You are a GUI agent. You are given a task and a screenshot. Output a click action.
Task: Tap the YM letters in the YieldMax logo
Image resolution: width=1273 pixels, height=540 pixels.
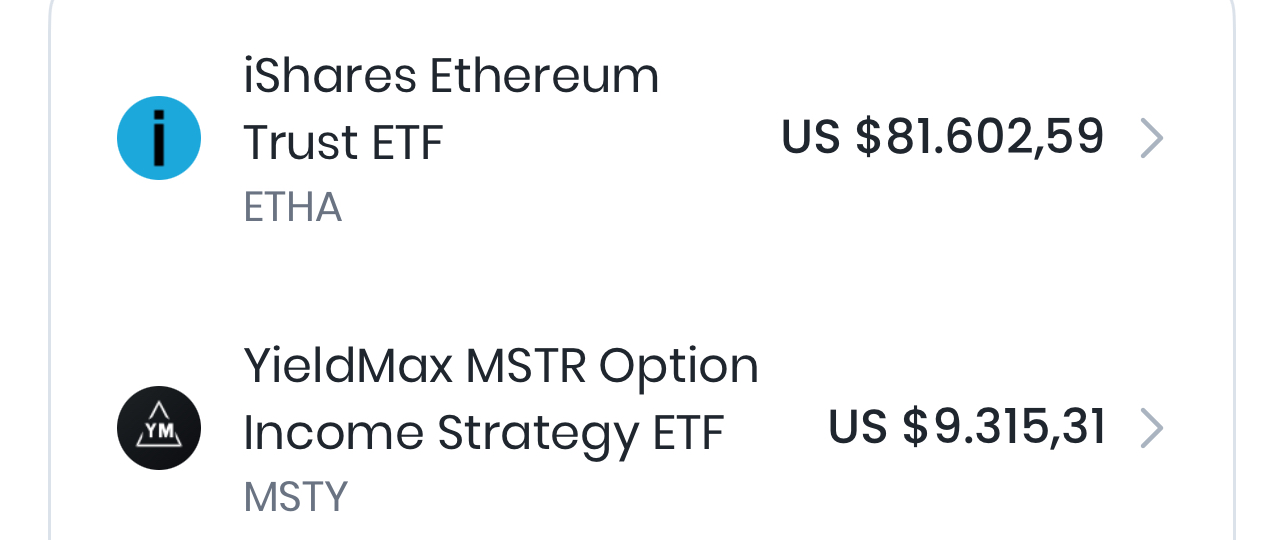tap(159, 431)
